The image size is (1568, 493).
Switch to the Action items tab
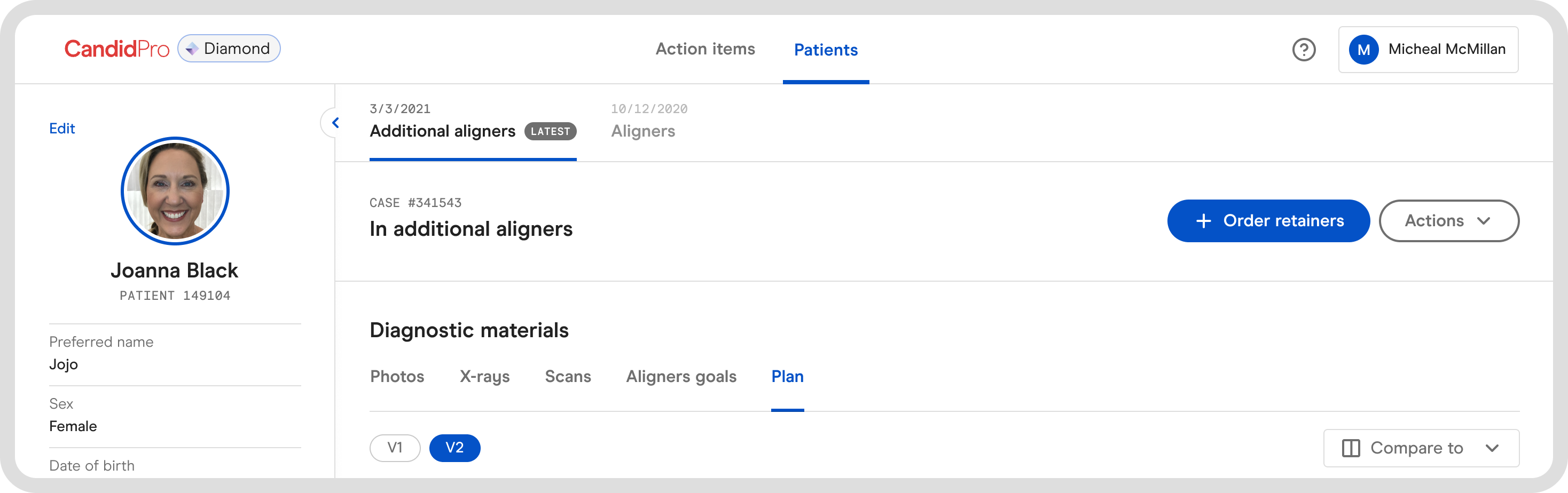(705, 49)
